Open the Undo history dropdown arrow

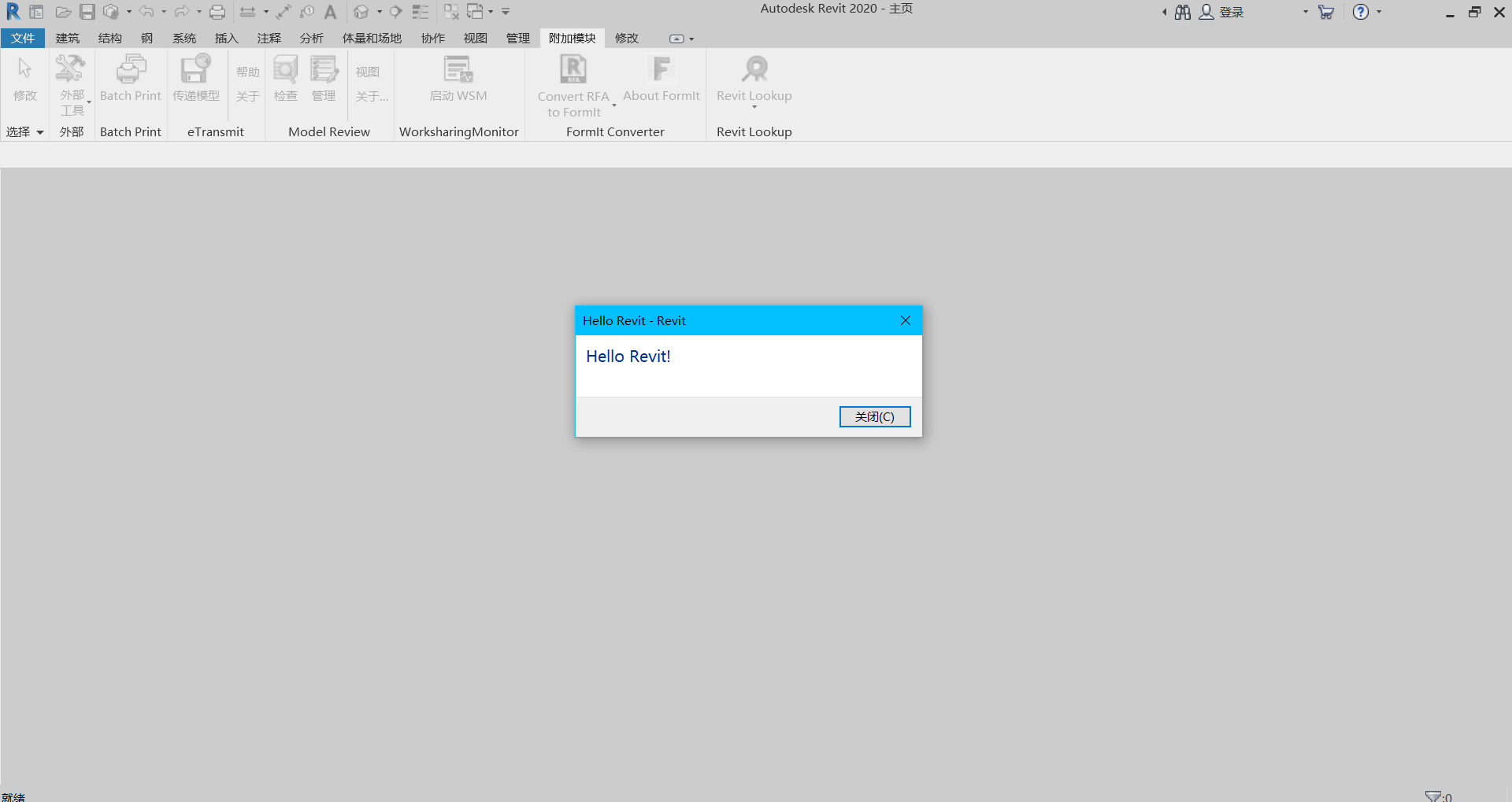[x=164, y=12]
